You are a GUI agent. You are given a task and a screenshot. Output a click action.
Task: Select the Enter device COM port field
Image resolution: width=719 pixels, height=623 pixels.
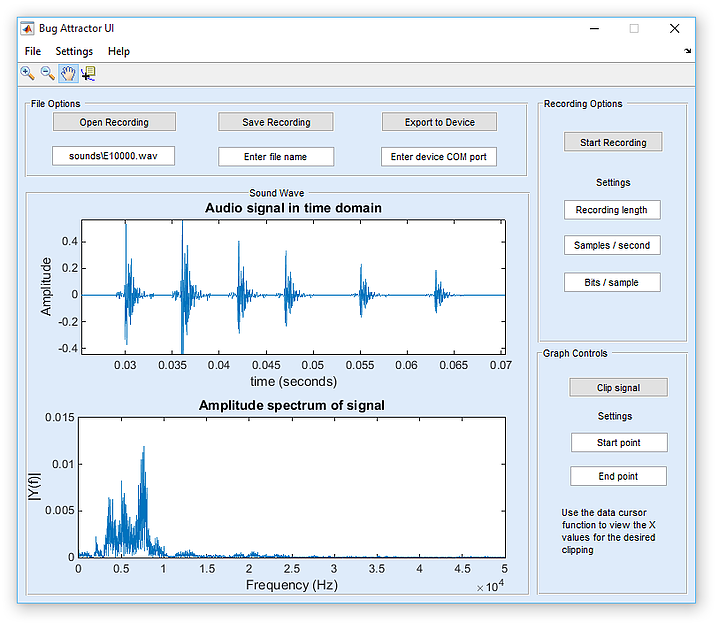tap(439, 157)
